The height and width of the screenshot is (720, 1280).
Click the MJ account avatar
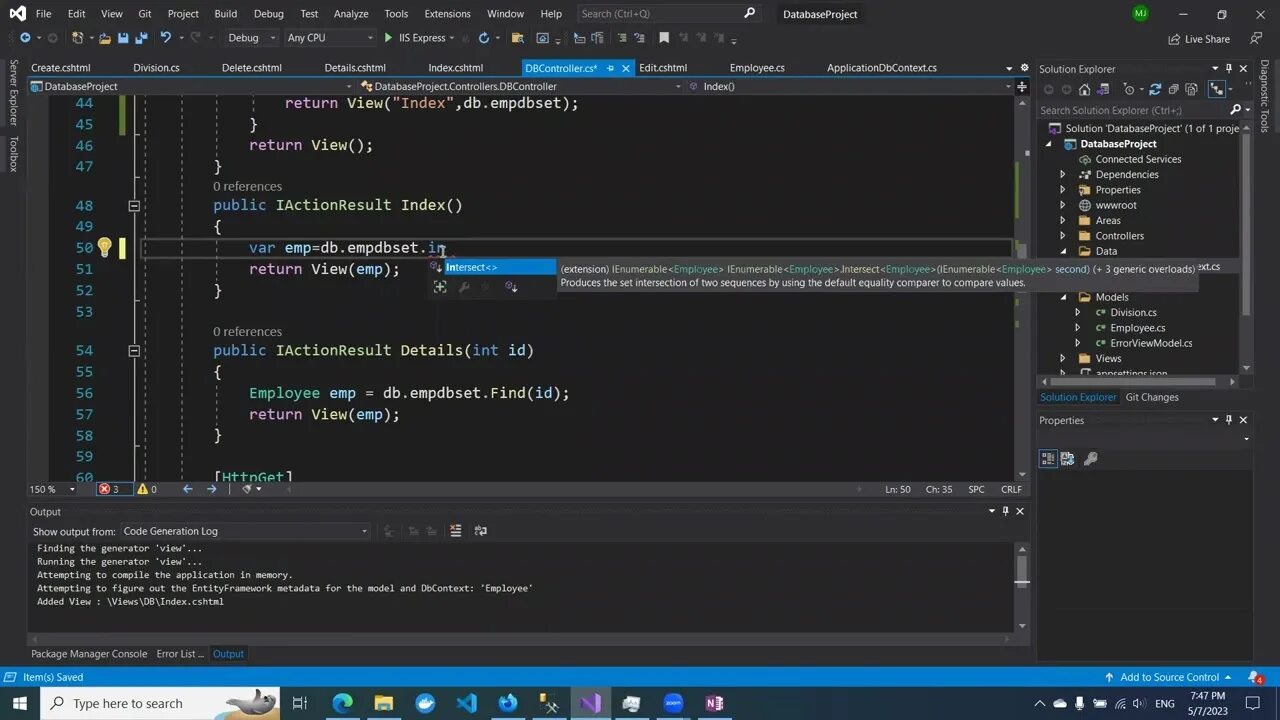coord(1141,14)
